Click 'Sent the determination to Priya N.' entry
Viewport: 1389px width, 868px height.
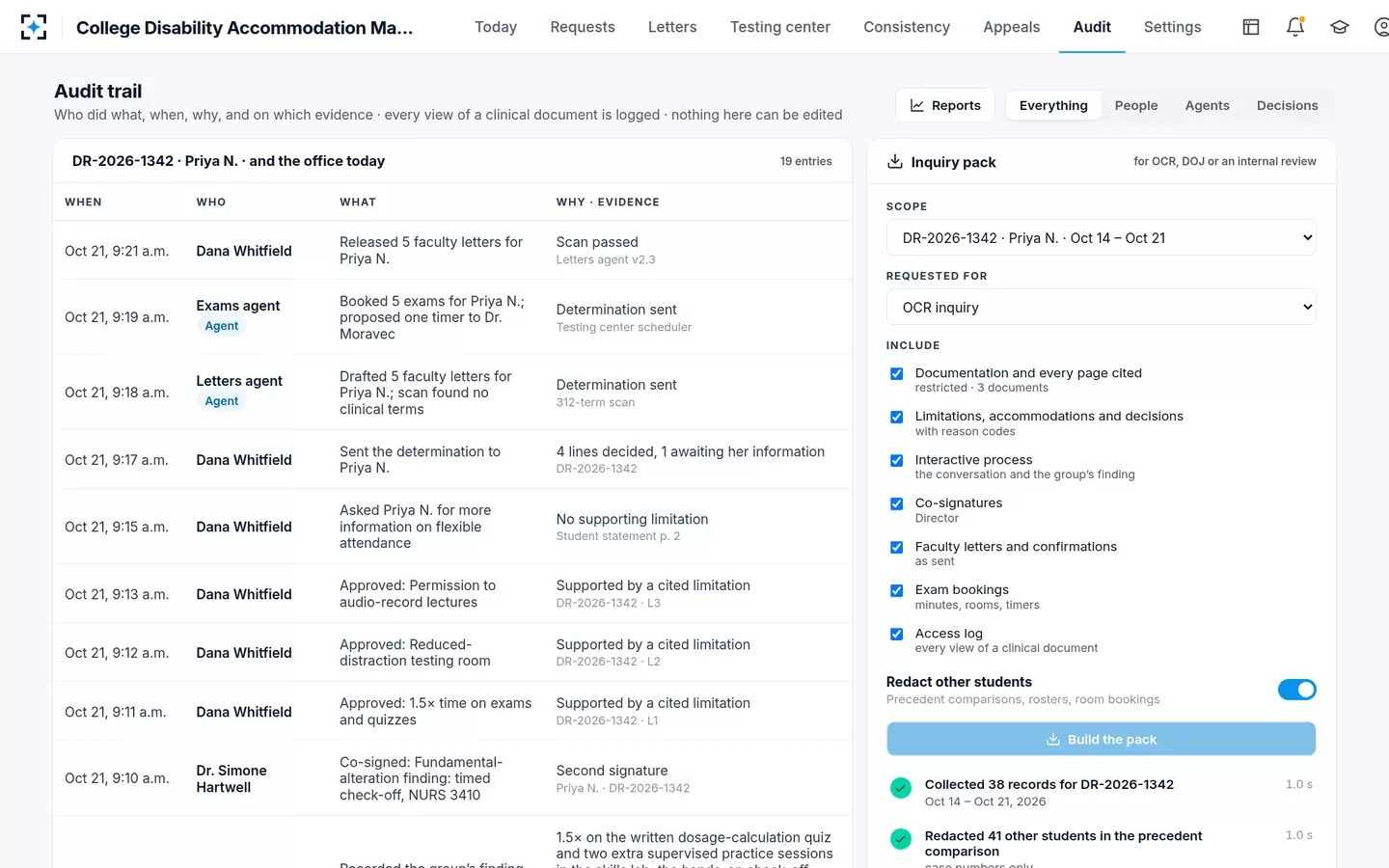pyautogui.click(x=452, y=460)
